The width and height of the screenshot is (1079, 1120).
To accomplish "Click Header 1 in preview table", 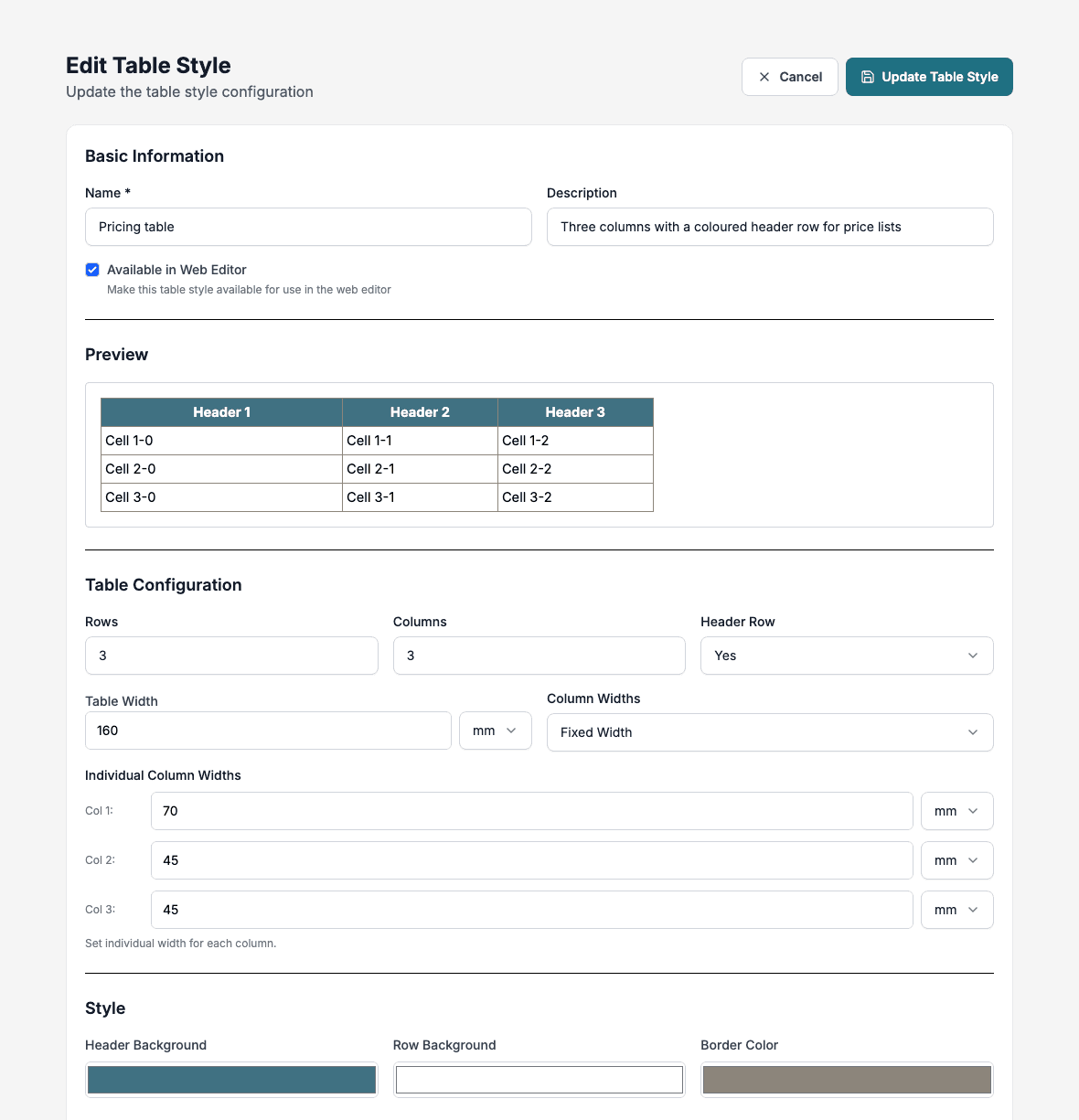I will 221,412.
